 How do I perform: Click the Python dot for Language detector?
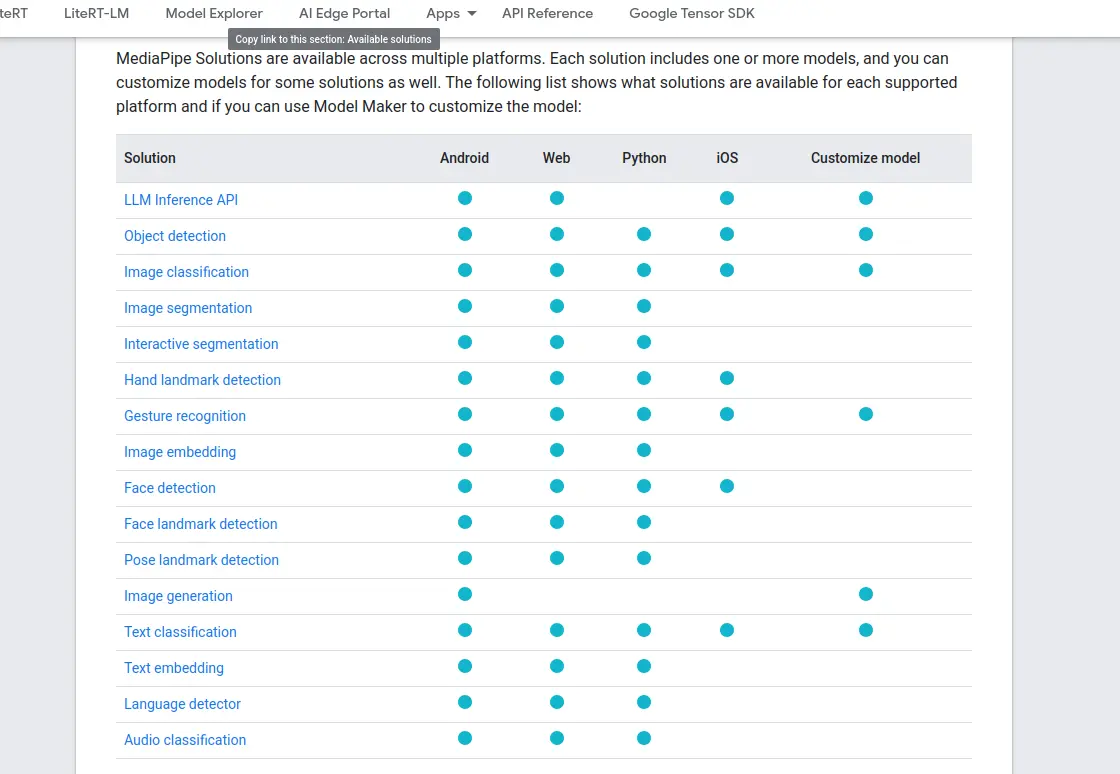[x=644, y=702]
